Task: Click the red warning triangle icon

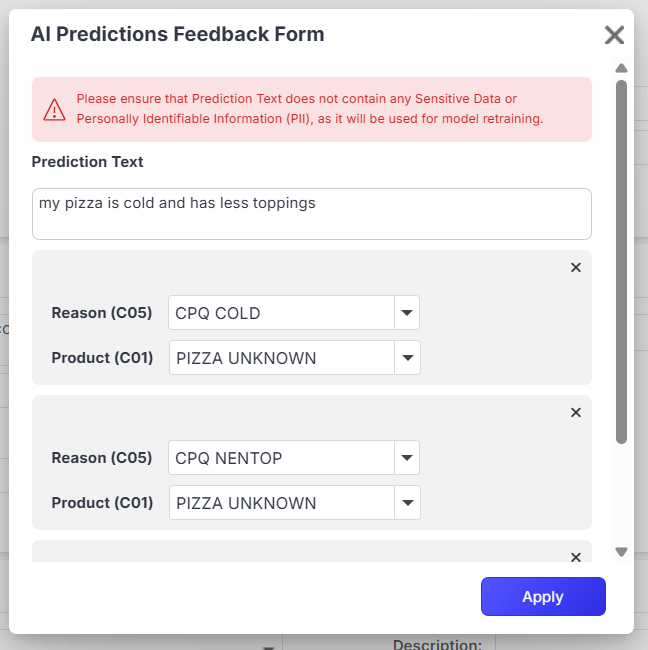Action: (x=55, y=110)
